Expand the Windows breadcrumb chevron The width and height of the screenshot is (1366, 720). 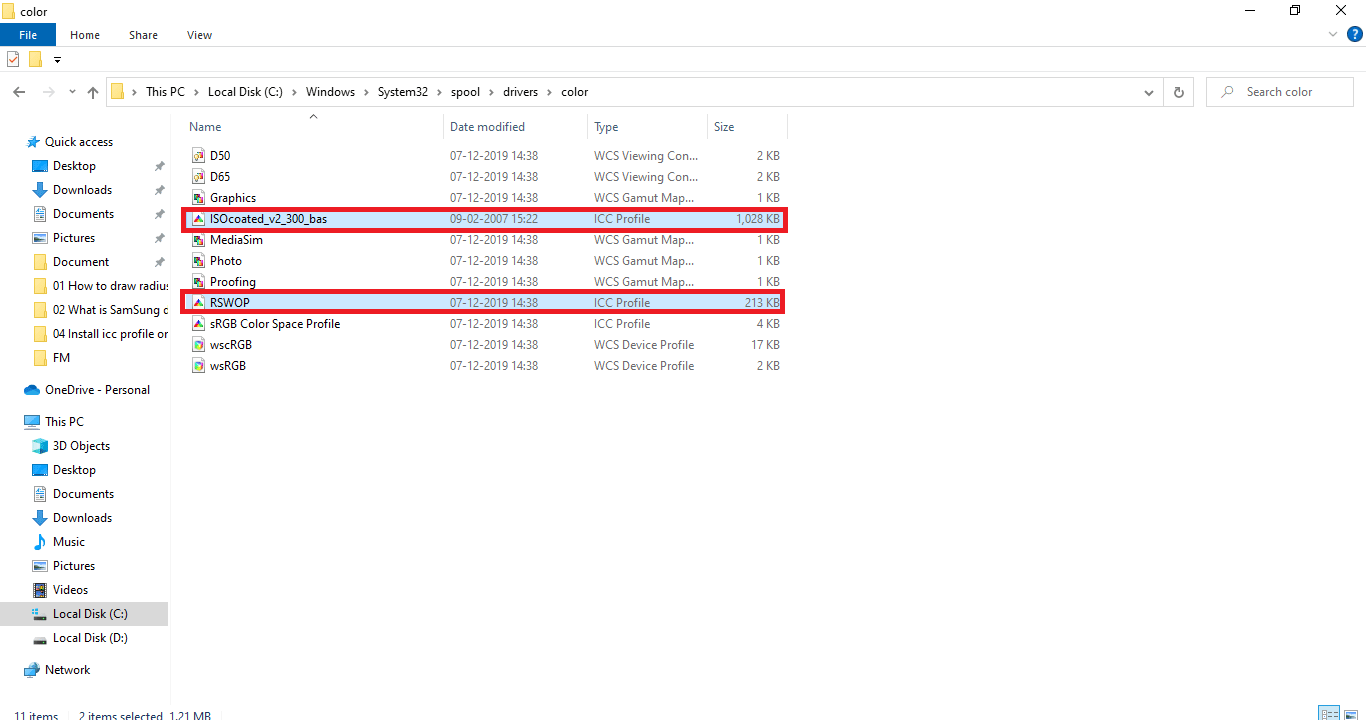(x=366, y=92)
